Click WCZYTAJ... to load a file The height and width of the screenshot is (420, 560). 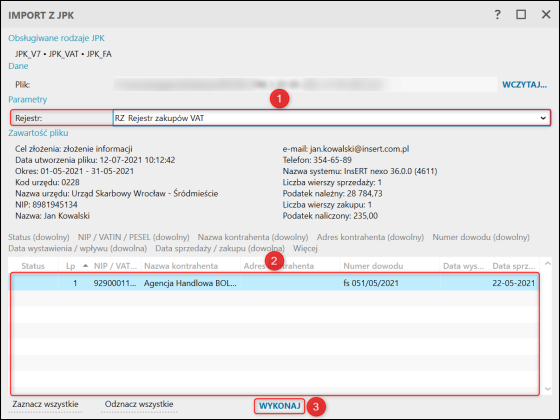click(x=524, y=85)
